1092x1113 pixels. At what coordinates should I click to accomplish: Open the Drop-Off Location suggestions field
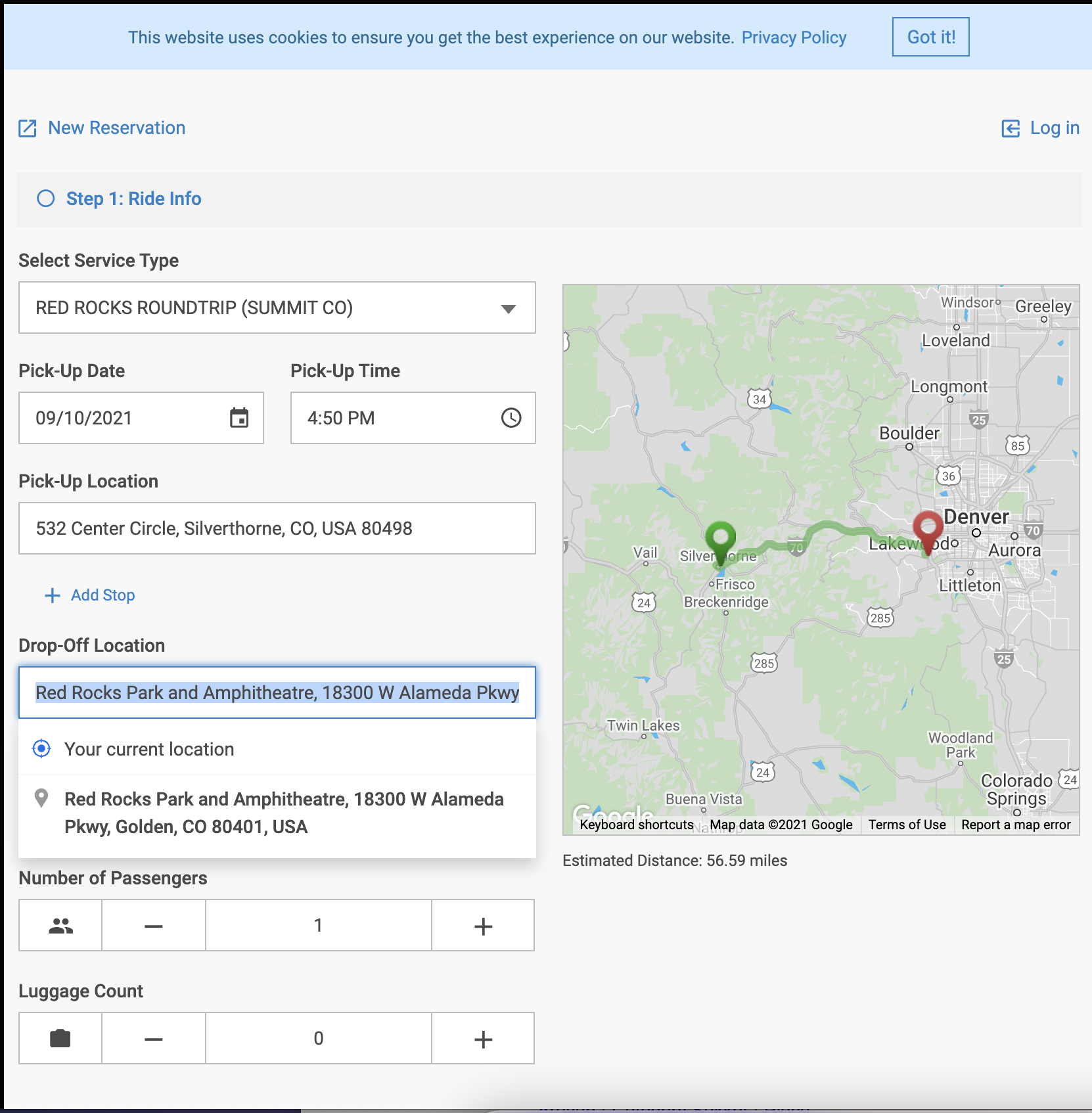tap(277, 693)
